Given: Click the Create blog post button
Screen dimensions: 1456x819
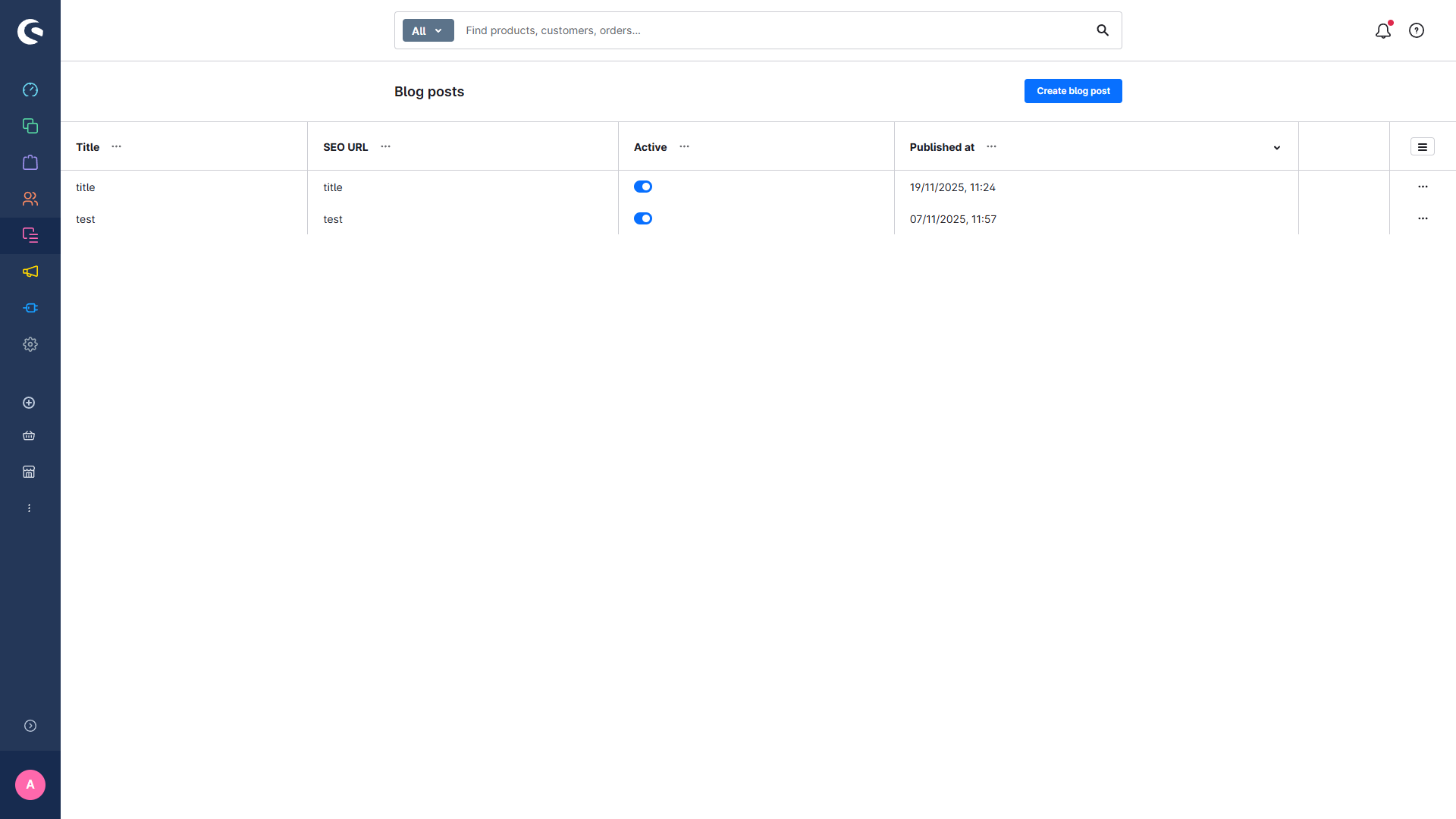Looking at the screenshot, I should tap(1072, 91).
